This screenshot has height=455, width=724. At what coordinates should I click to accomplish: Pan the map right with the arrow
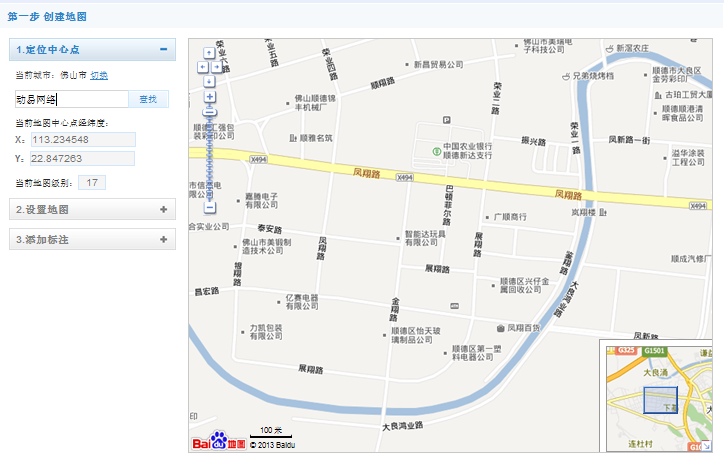pyautogui.click(x=216, y=66)
